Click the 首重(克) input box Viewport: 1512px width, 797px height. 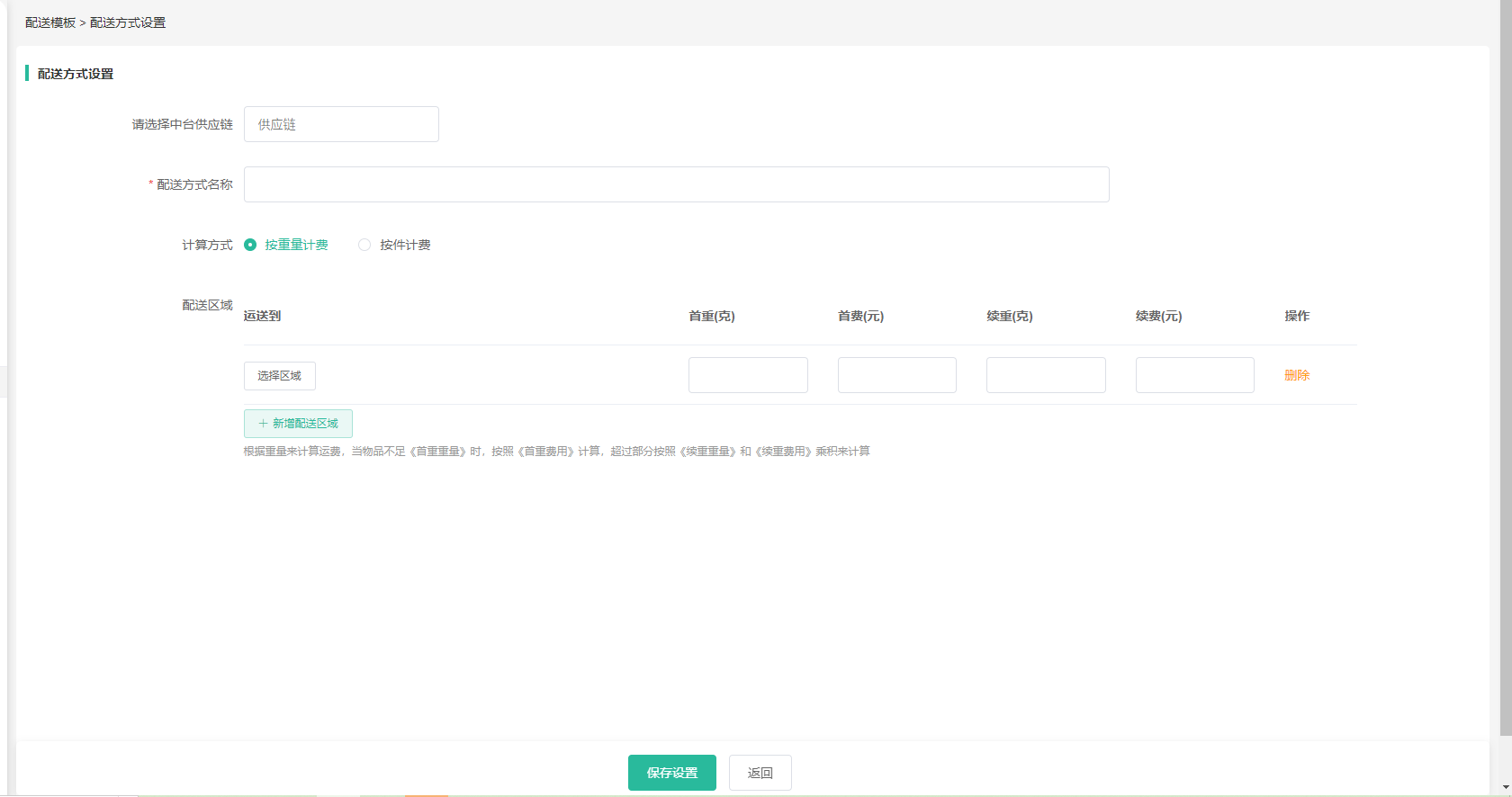pyautogui.click(x=748, y=375)
